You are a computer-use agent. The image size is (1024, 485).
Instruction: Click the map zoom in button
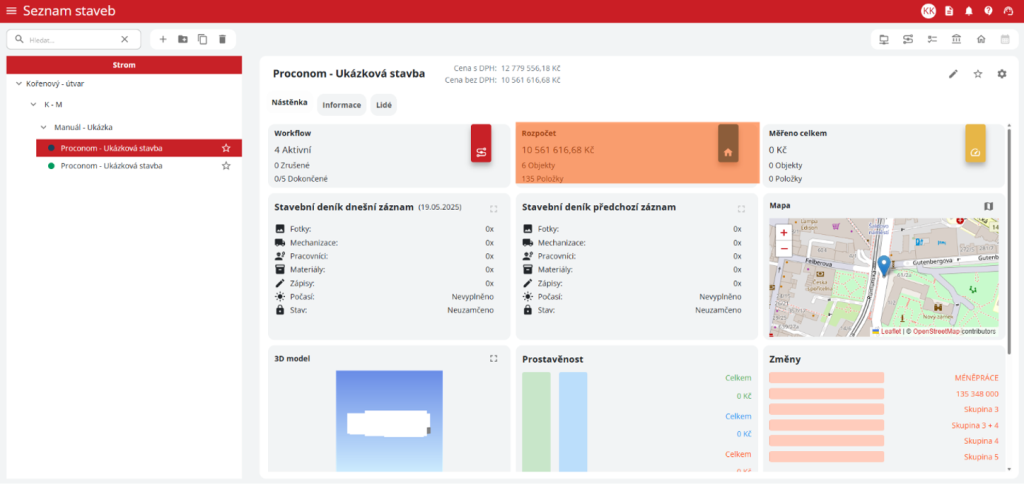[783, 232]
